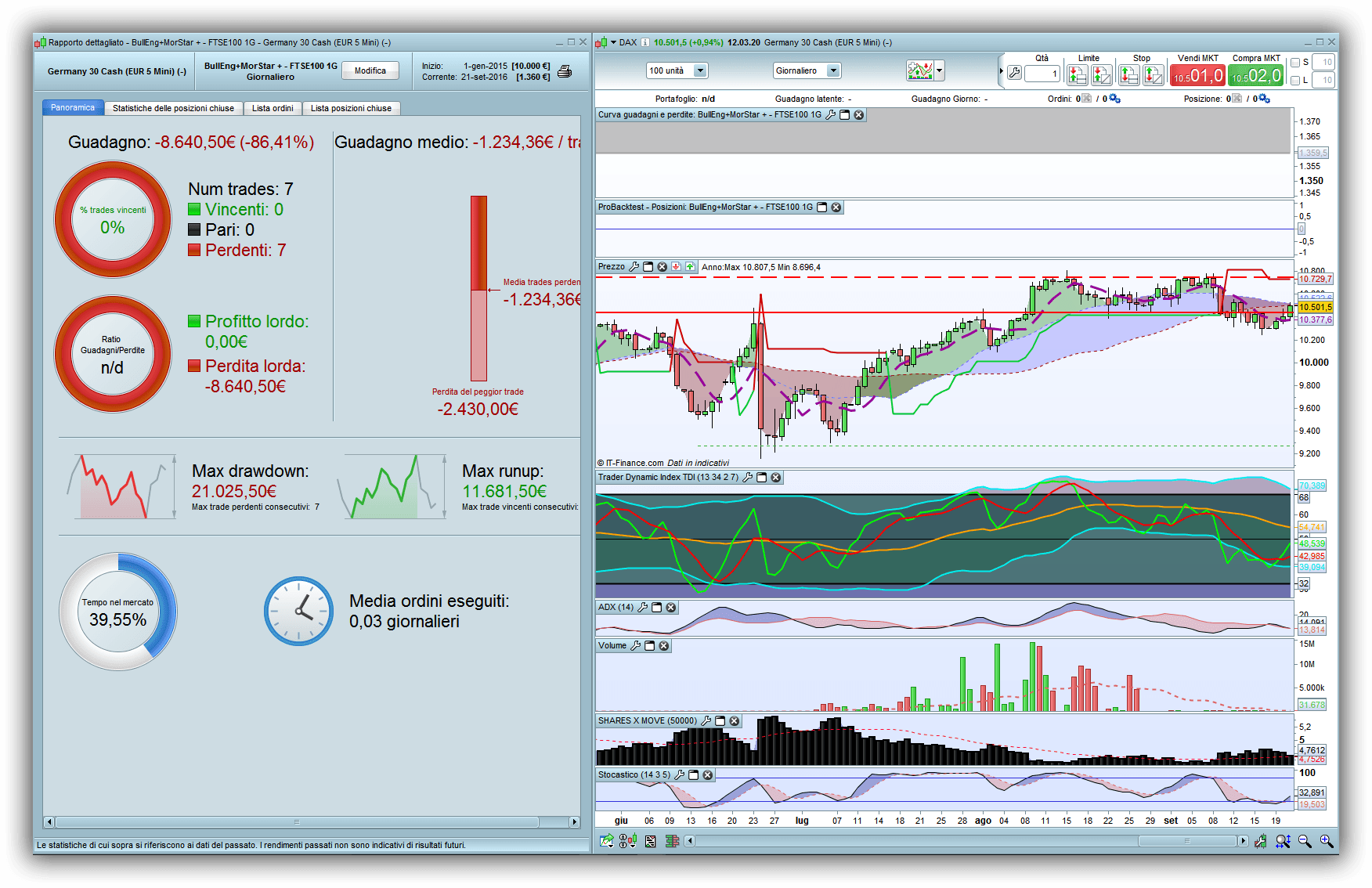This screenshot has height=888, width=1372.
Task: Maximize the Volume panel
Action: tap(650, 646)
